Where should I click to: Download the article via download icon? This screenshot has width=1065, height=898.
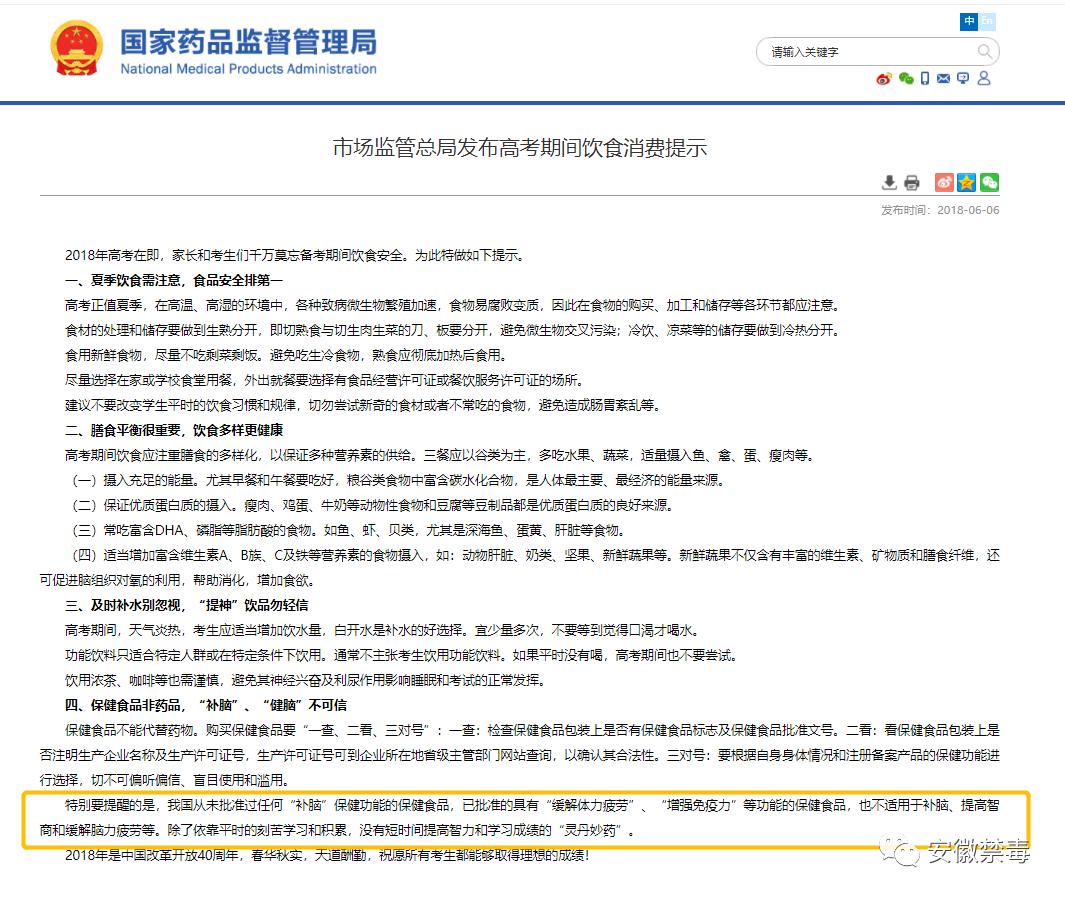[x=889, y=182]
